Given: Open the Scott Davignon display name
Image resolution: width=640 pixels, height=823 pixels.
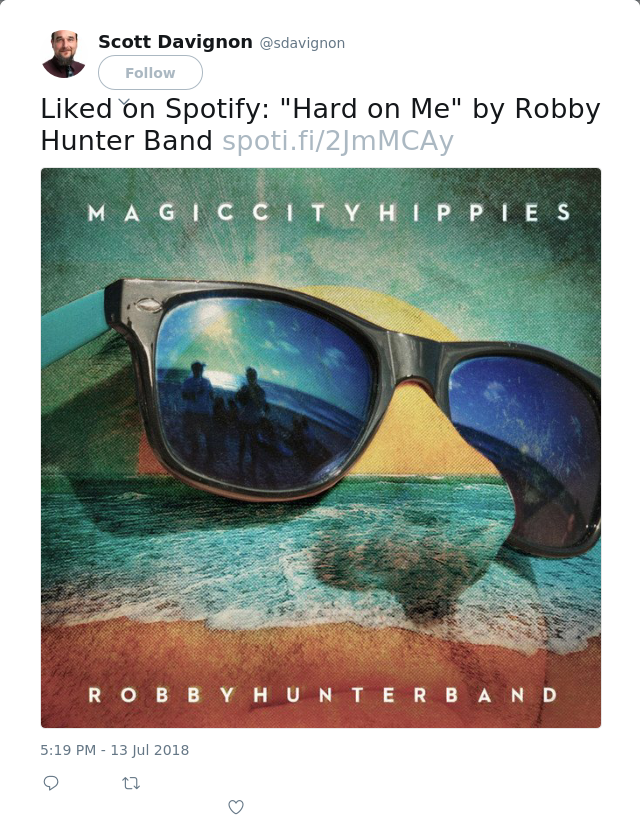Looking at the screenshot, I should point(175,42).
